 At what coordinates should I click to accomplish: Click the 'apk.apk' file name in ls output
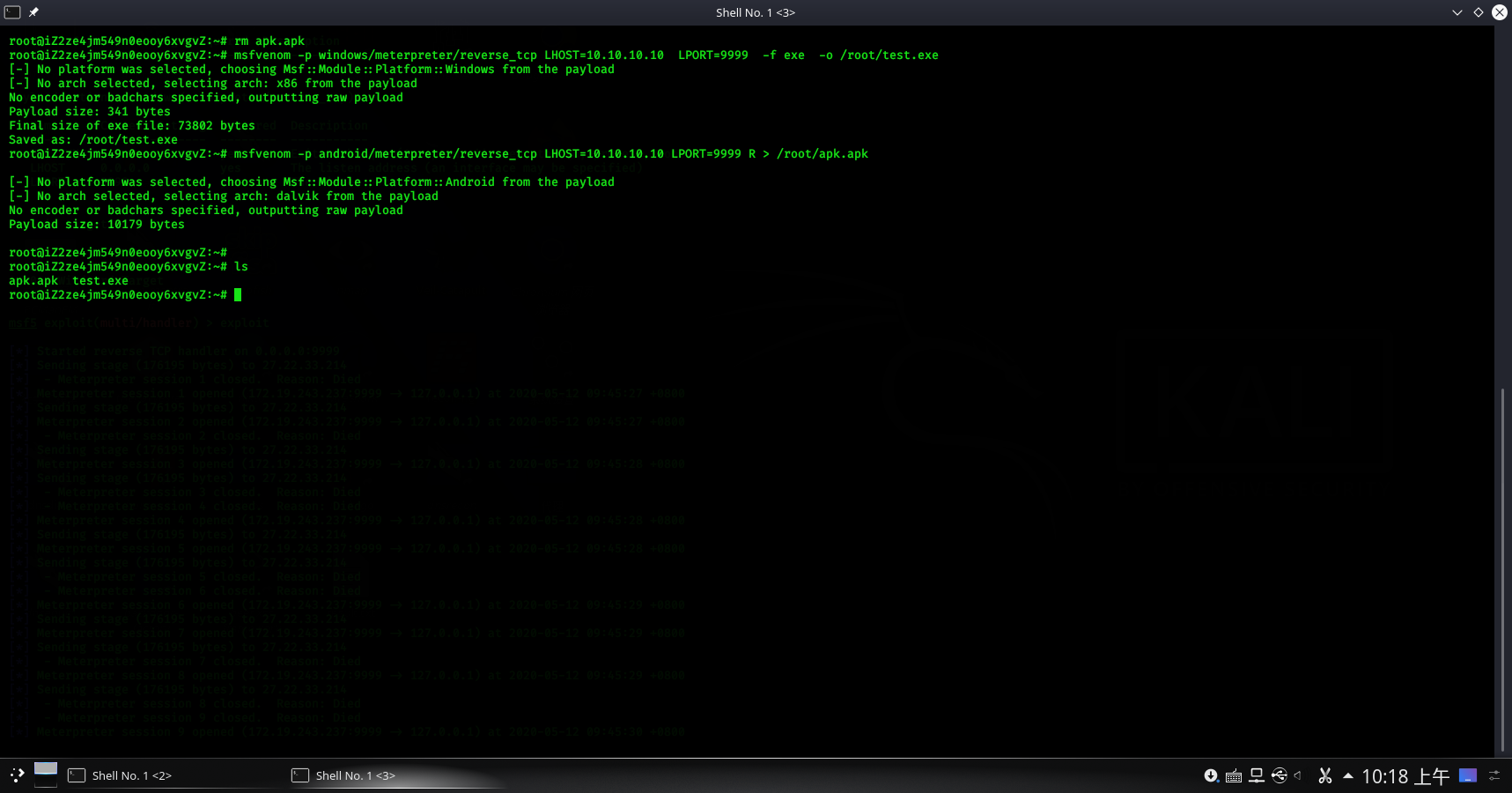[x=33, y=281]
